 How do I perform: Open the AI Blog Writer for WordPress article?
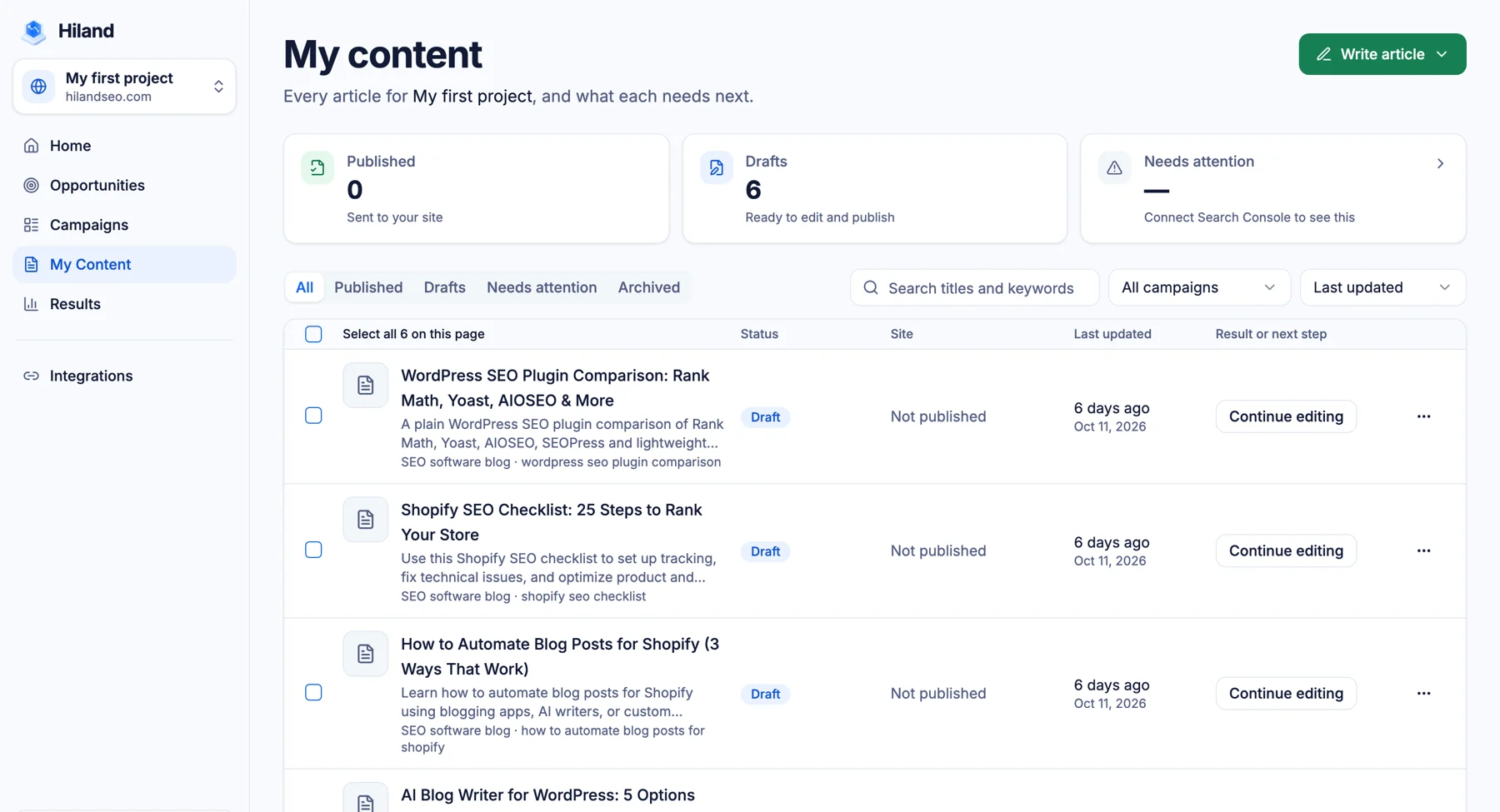click(x=547, y=795)
